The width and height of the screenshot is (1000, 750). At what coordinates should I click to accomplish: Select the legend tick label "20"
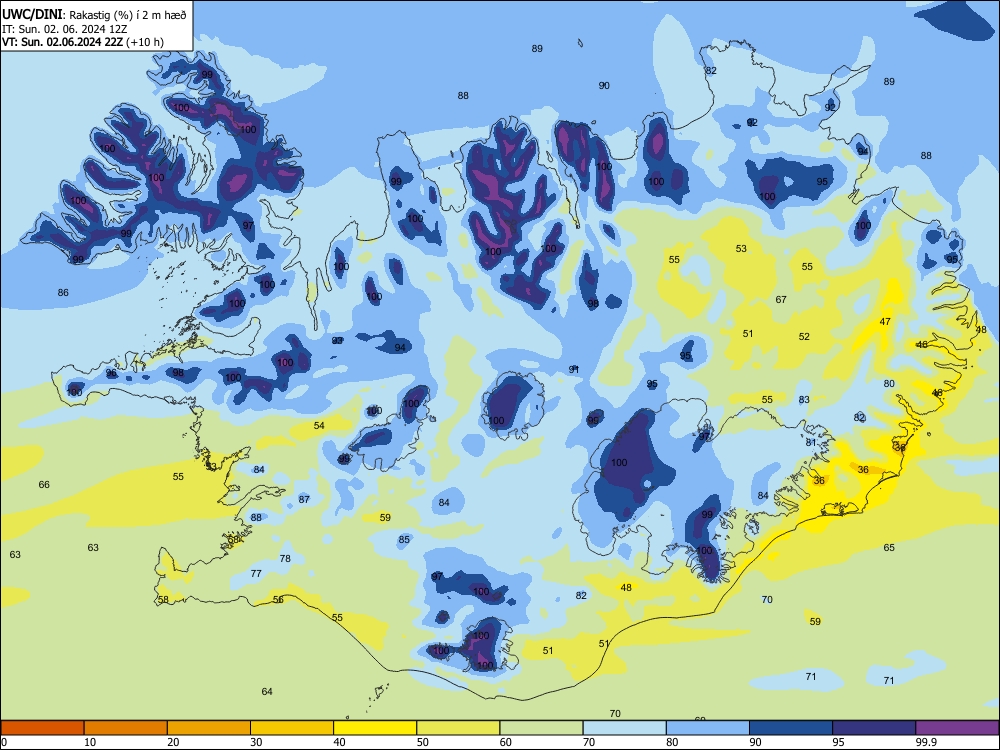point(173,742)
